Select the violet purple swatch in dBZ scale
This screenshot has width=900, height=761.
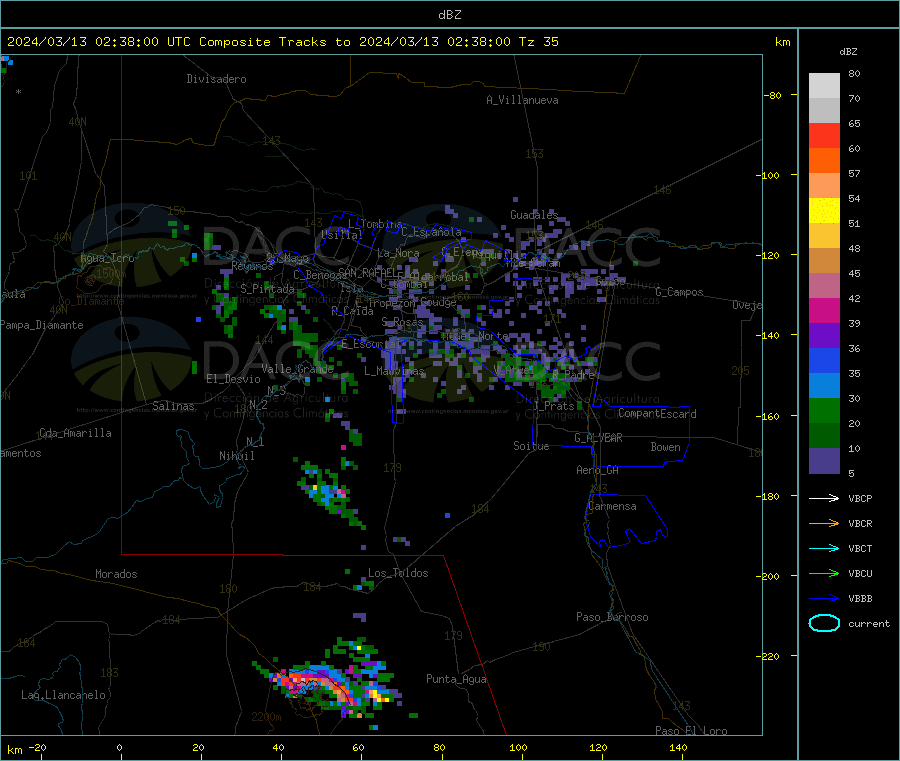click(824, 336)
